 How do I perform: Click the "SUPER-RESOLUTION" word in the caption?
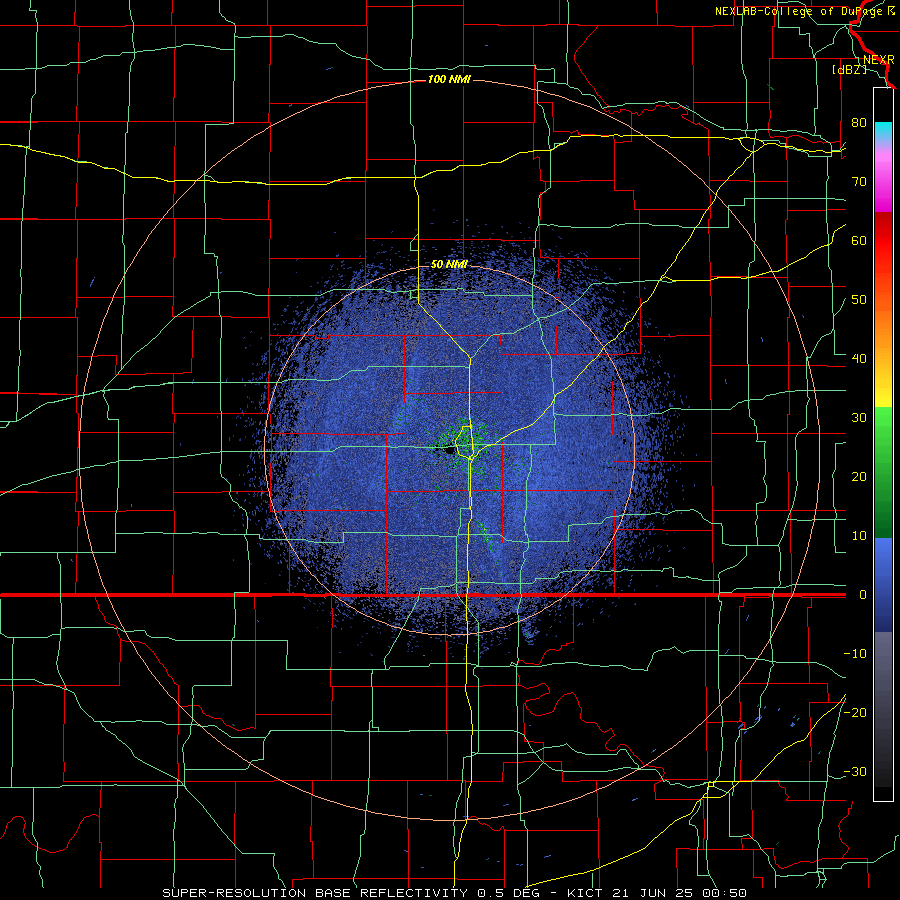tap(234, 893)
